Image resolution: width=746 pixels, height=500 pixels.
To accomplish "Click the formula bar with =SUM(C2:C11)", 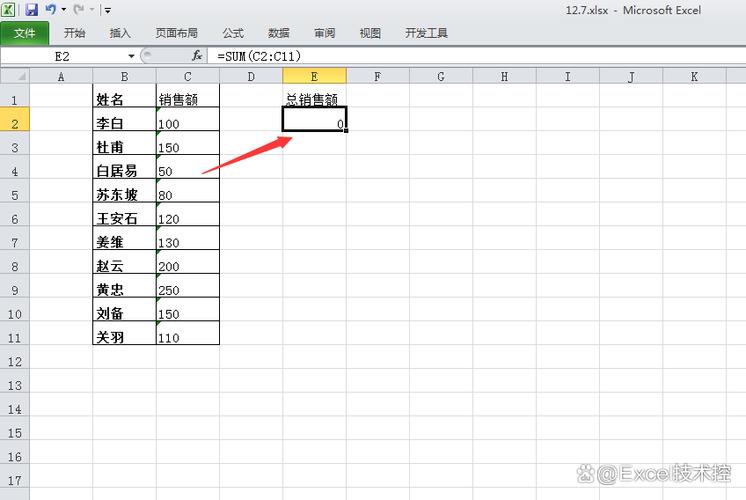I will [x=476, y=57].
